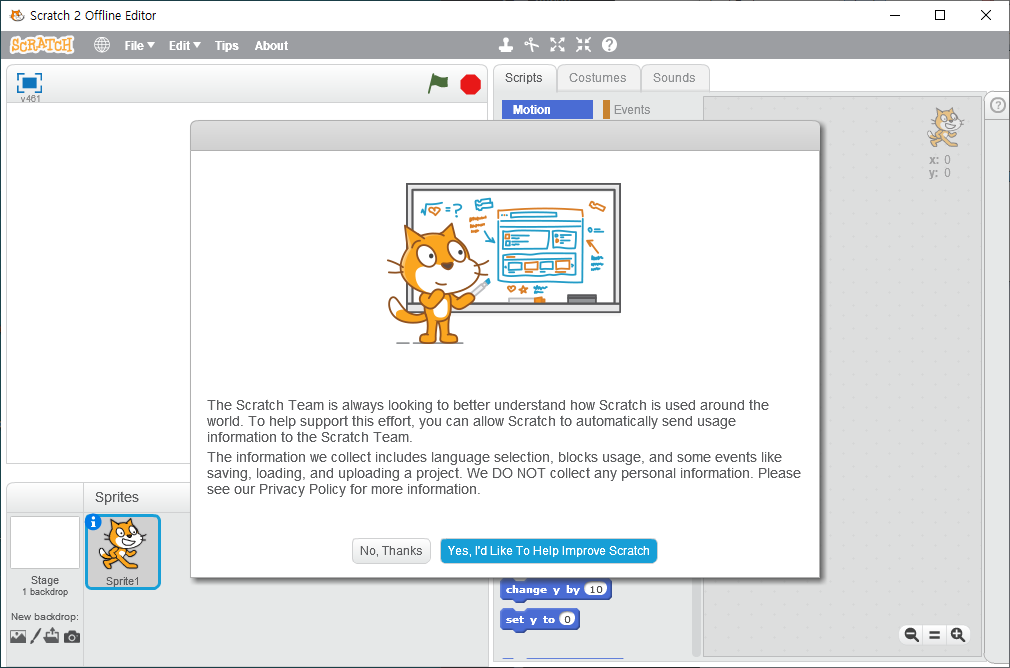Image resolution: width=1010 pixels, height=668 pixels.
Task: Switch to the Costumes tab
Action: 597,78
